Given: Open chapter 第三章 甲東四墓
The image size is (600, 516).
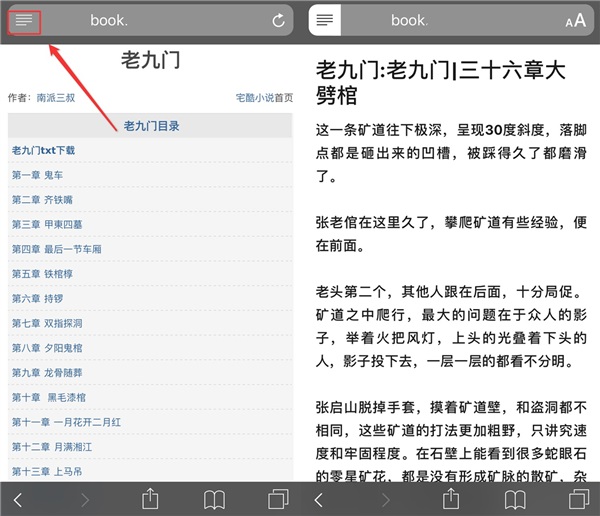Looking at the screenshot, I should click(x=47, y=225).
